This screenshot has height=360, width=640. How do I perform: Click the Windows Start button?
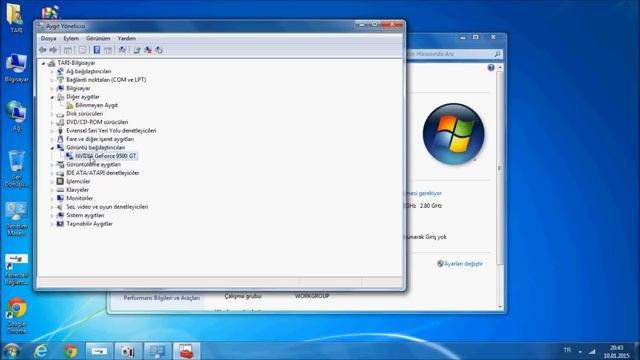click(11, 351)
